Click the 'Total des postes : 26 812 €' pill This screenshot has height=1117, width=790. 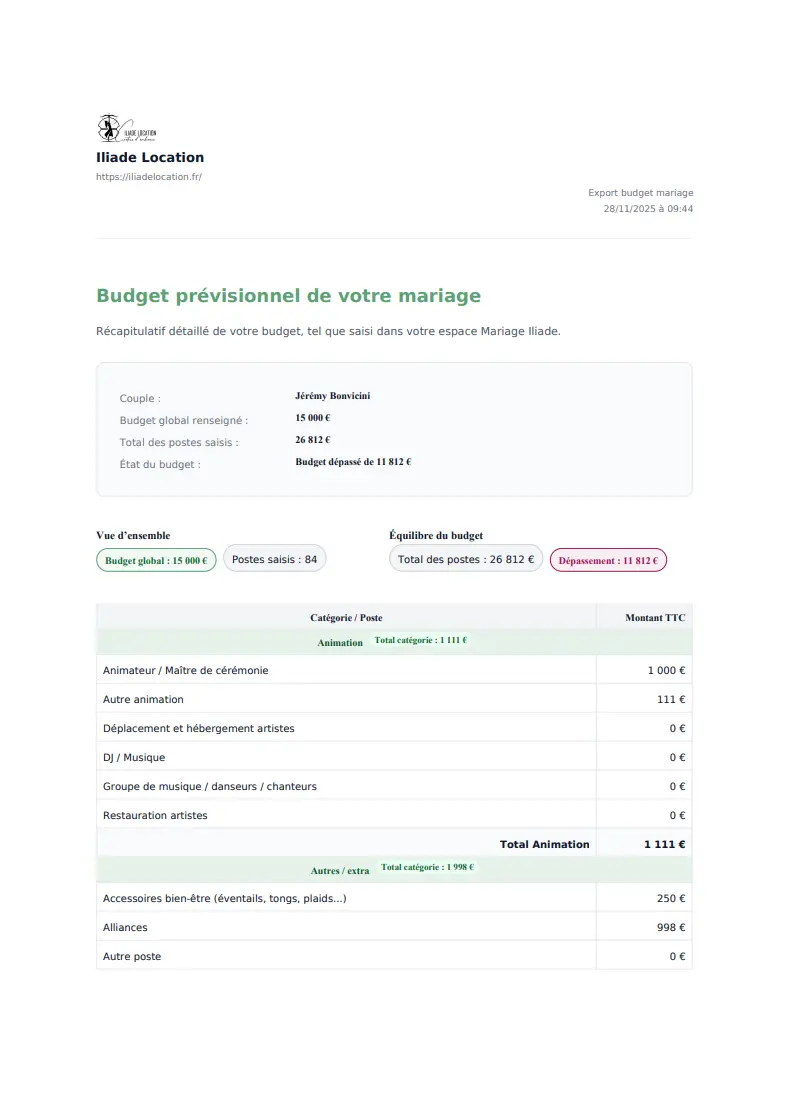pyautogui.click(x=466, y=559)
